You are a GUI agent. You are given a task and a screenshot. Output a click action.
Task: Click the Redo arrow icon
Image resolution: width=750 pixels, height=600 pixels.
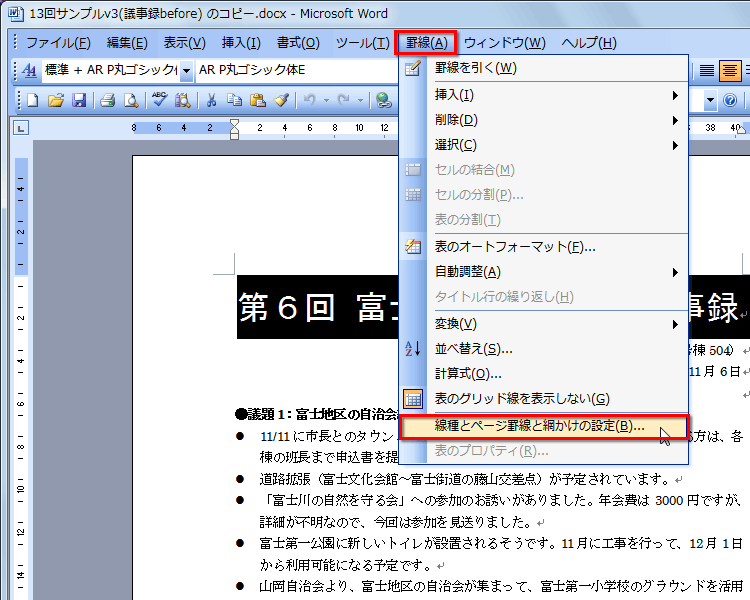click(343, 100)
